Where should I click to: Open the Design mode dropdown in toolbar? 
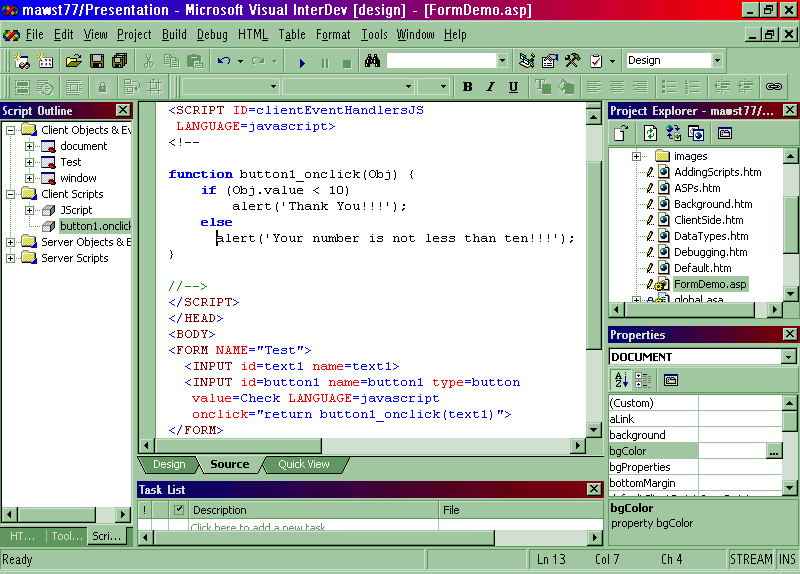tap(717, 61)
